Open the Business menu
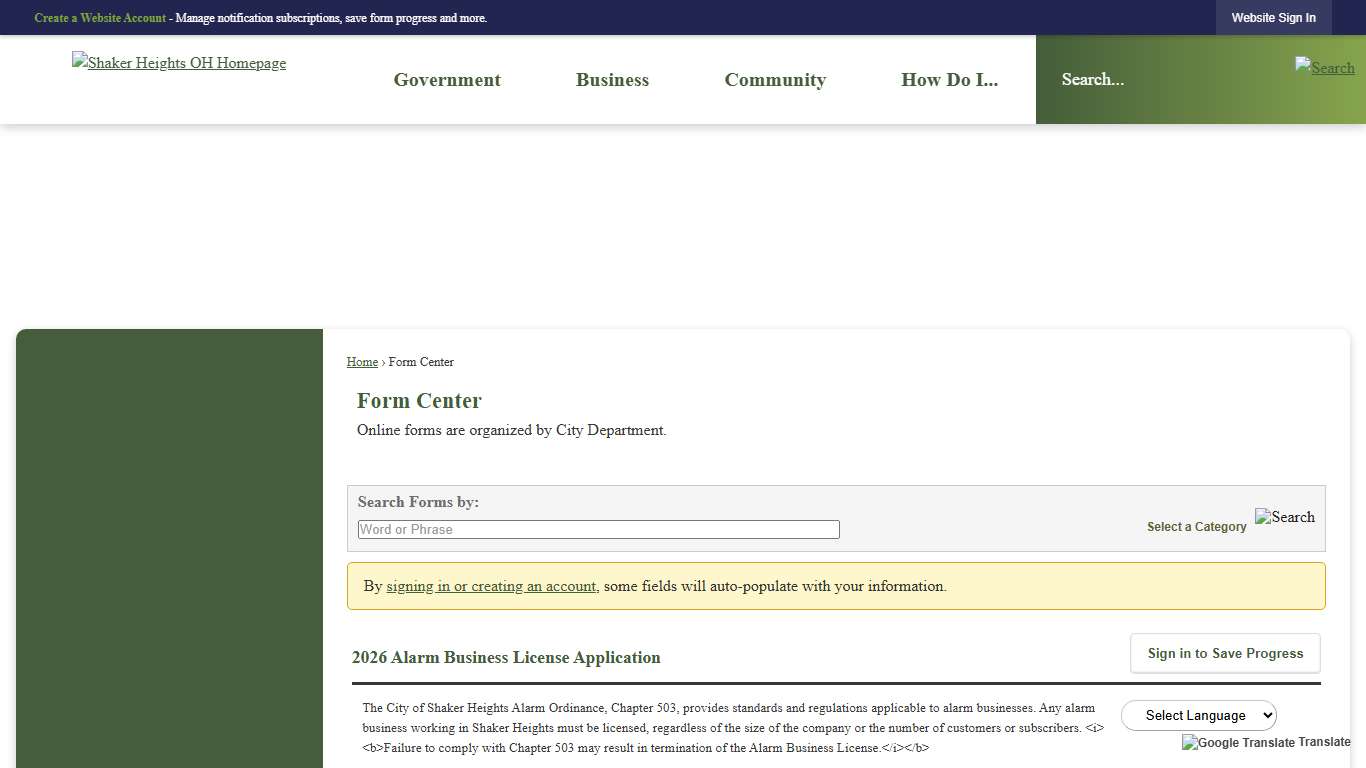Viewport: 1366px width, 768px height. pyautogui.click(x=612, y=79)
